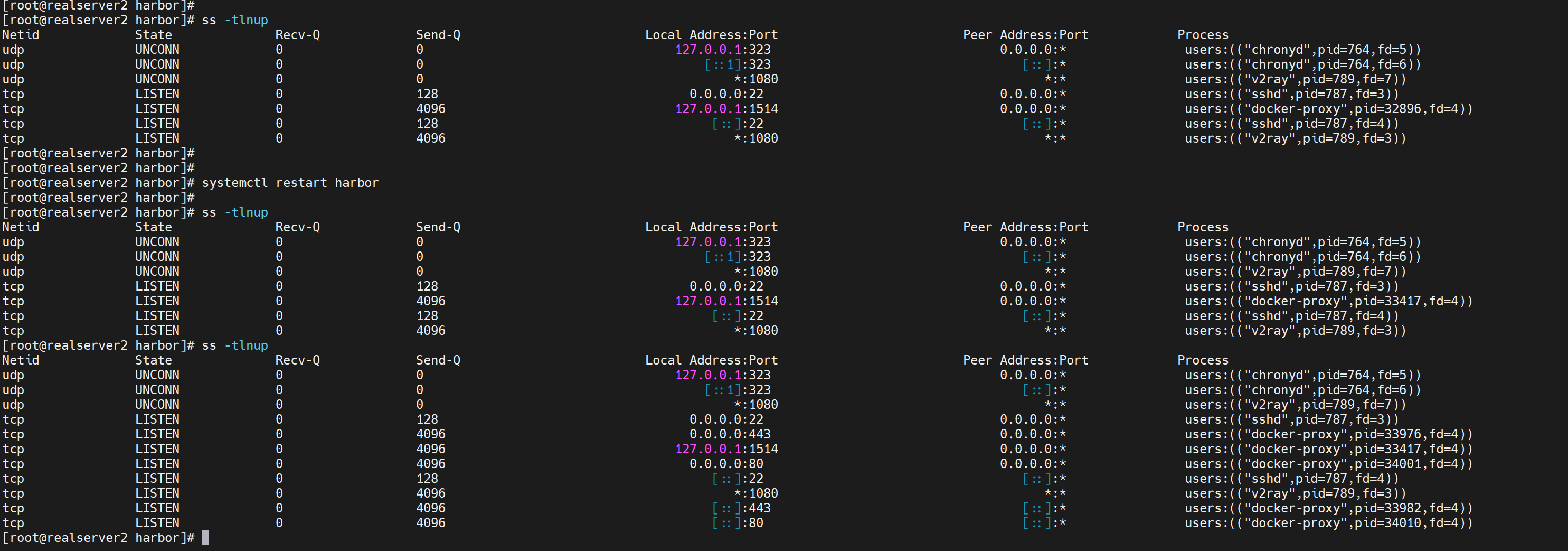Viewport: 1568px width, 551px height.
Task: Click the Process header in the last table
Action: tap(1202, 360)
